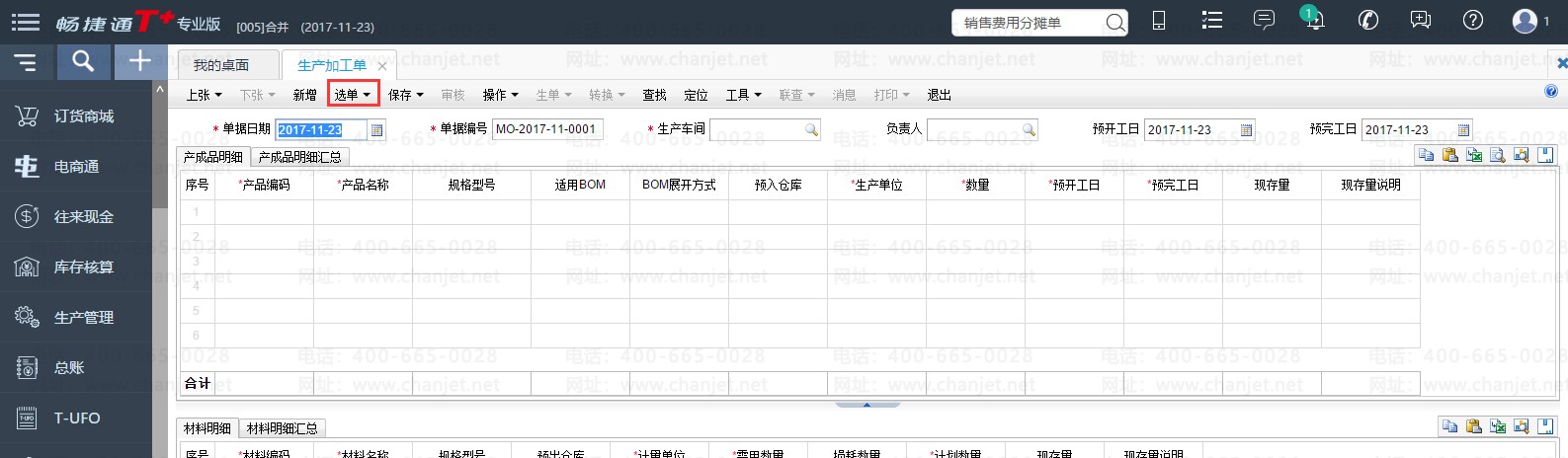Open the notification bell with badge
The height and width of the screenshot is (458, 1568).
click(x=1314, y=19)
